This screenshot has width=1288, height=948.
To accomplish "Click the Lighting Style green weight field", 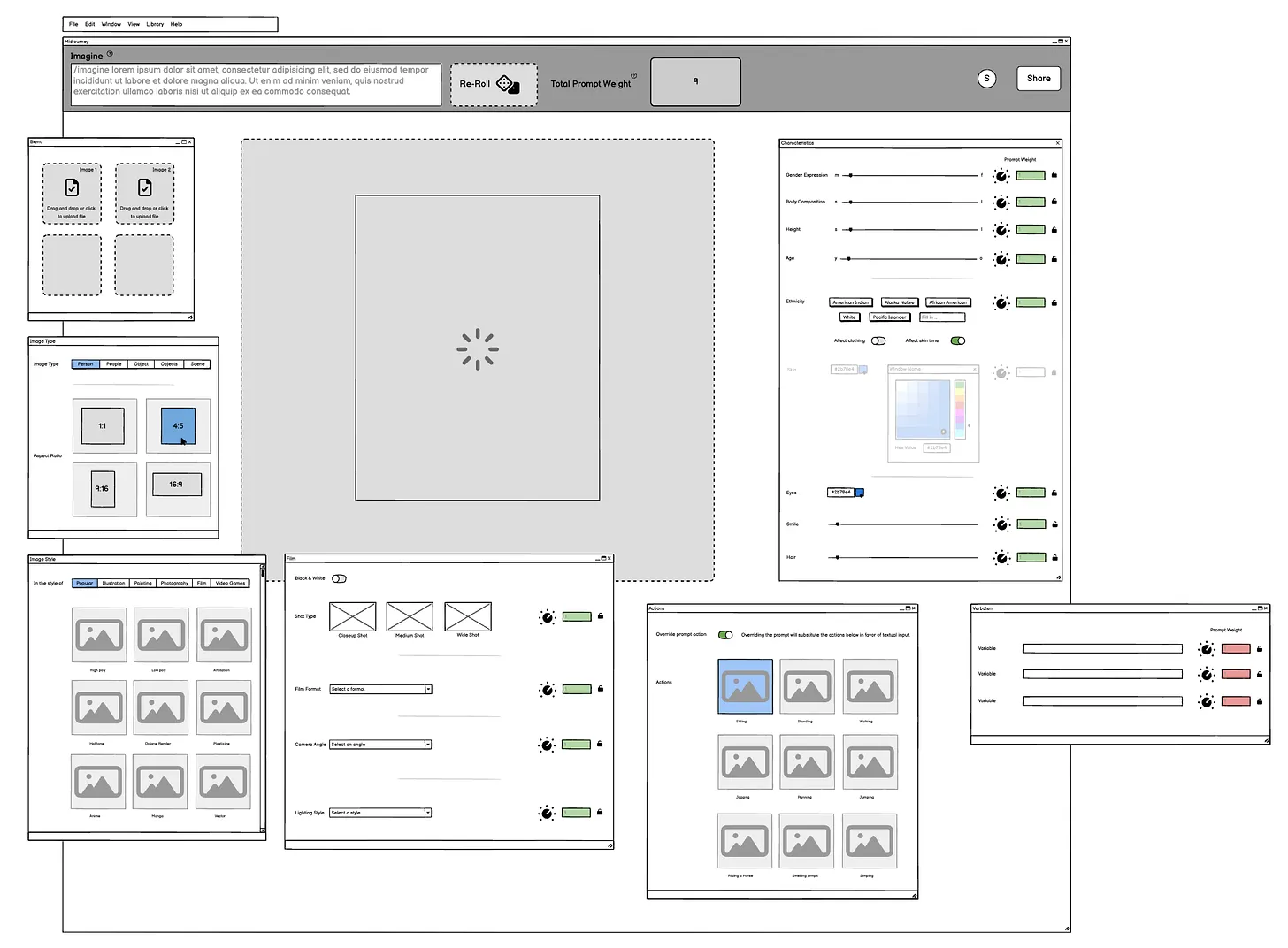I will [x=577, y=813].
